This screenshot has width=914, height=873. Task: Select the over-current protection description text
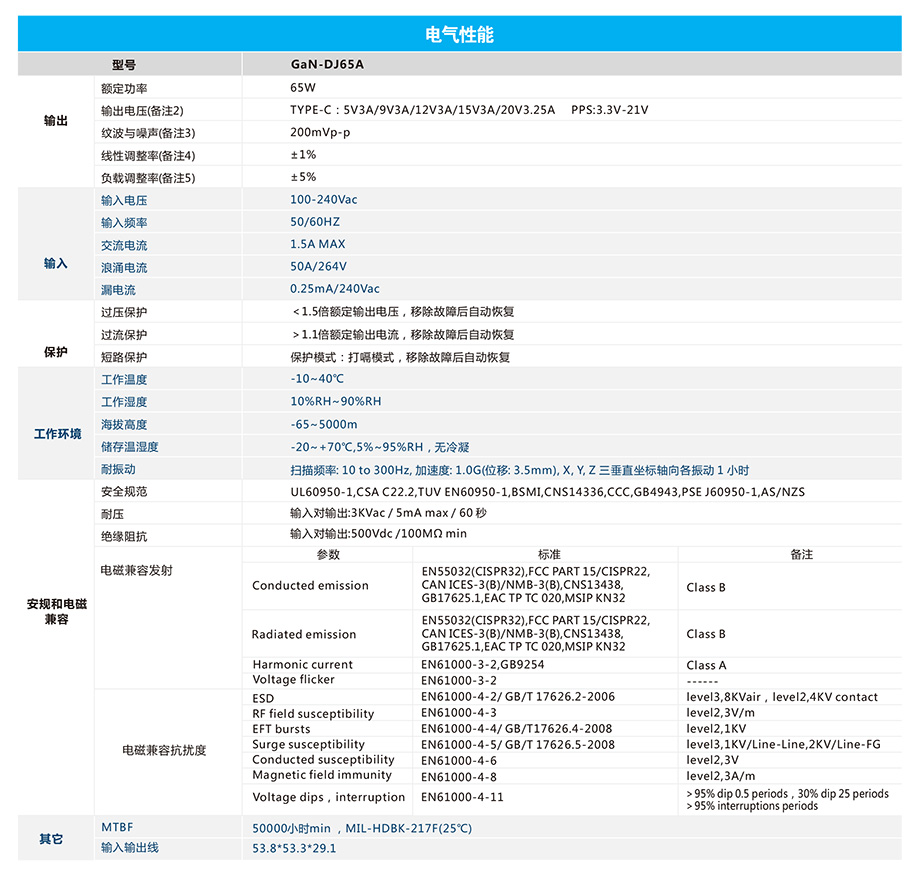[403, 335]
